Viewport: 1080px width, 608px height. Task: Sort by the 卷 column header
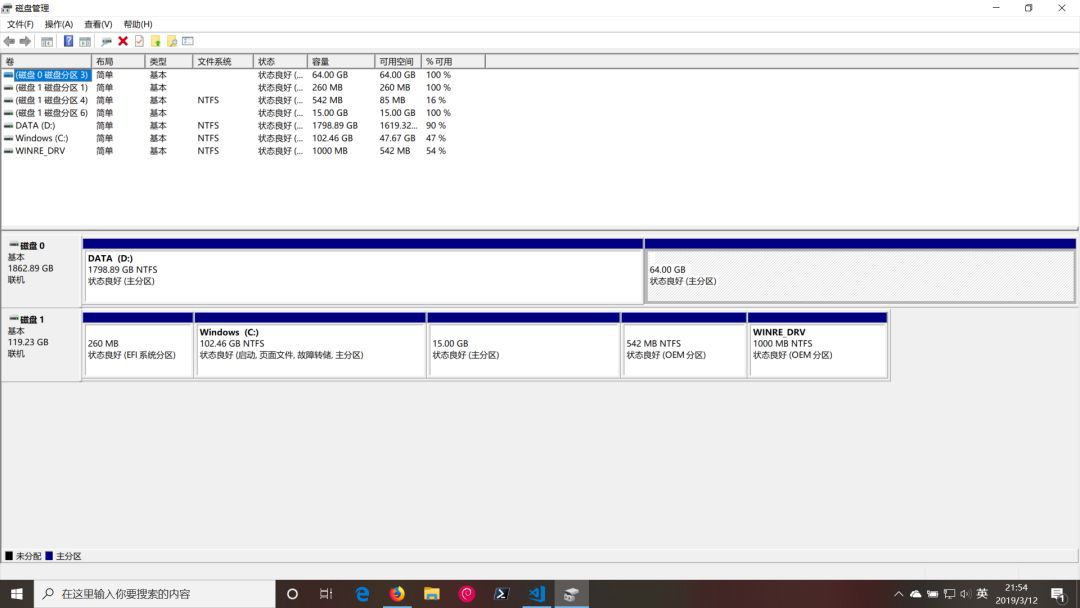(46, 61)
